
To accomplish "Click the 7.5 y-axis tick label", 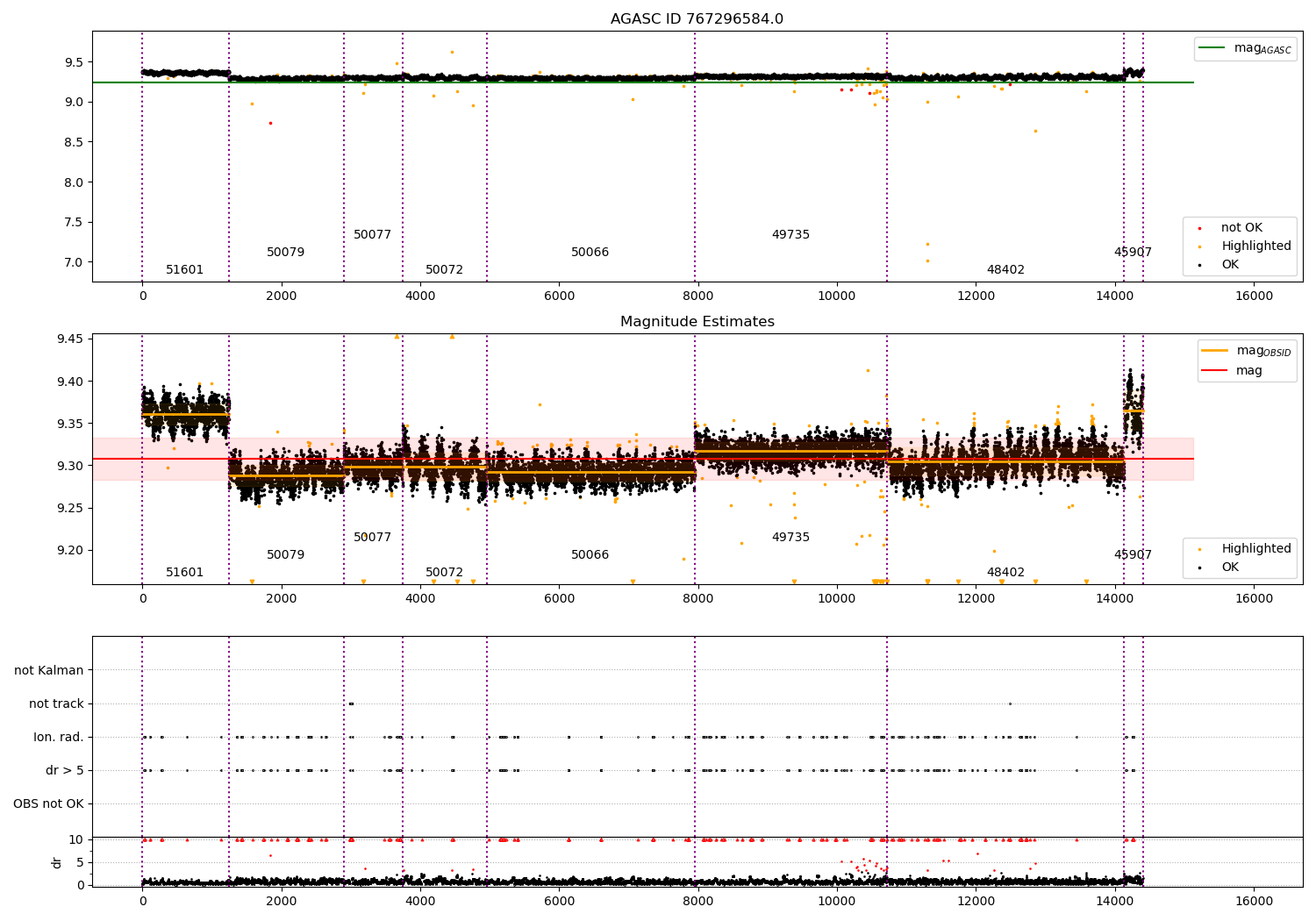I will click(74, 222).
